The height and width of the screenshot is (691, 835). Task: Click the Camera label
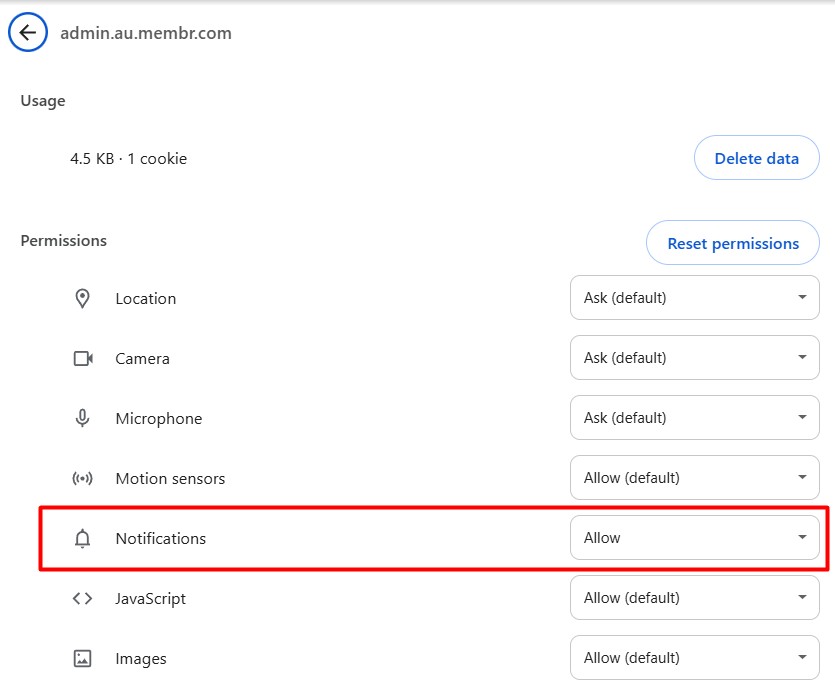click(x=143, y=358)
